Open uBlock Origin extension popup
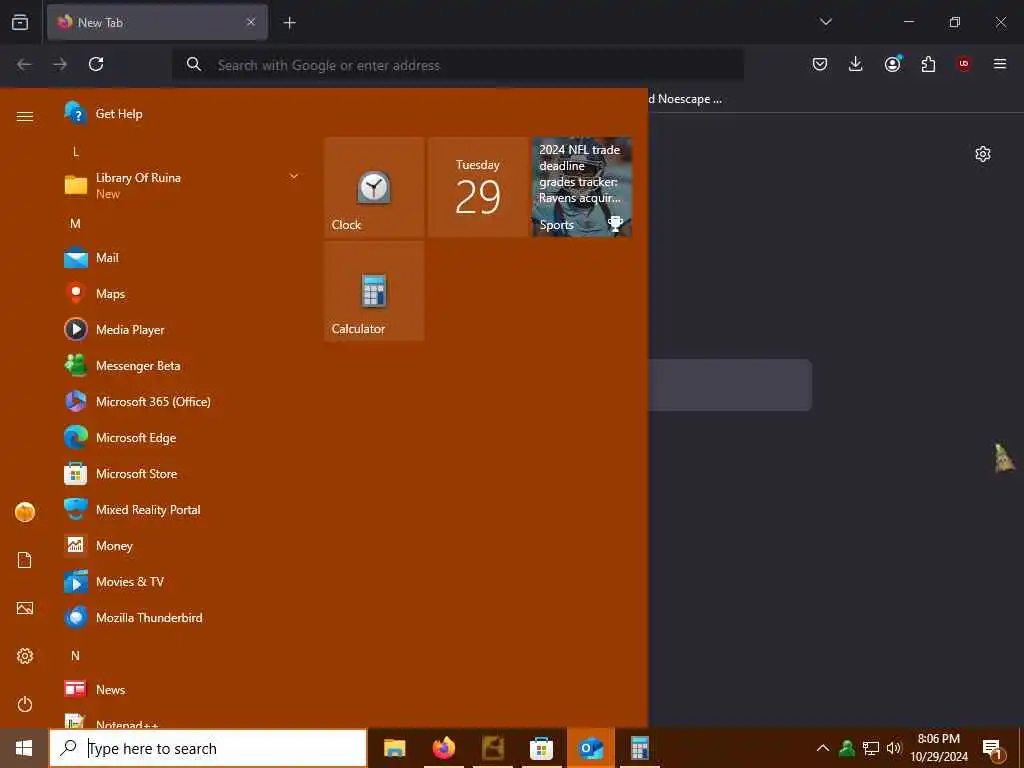 click(964, 64)
